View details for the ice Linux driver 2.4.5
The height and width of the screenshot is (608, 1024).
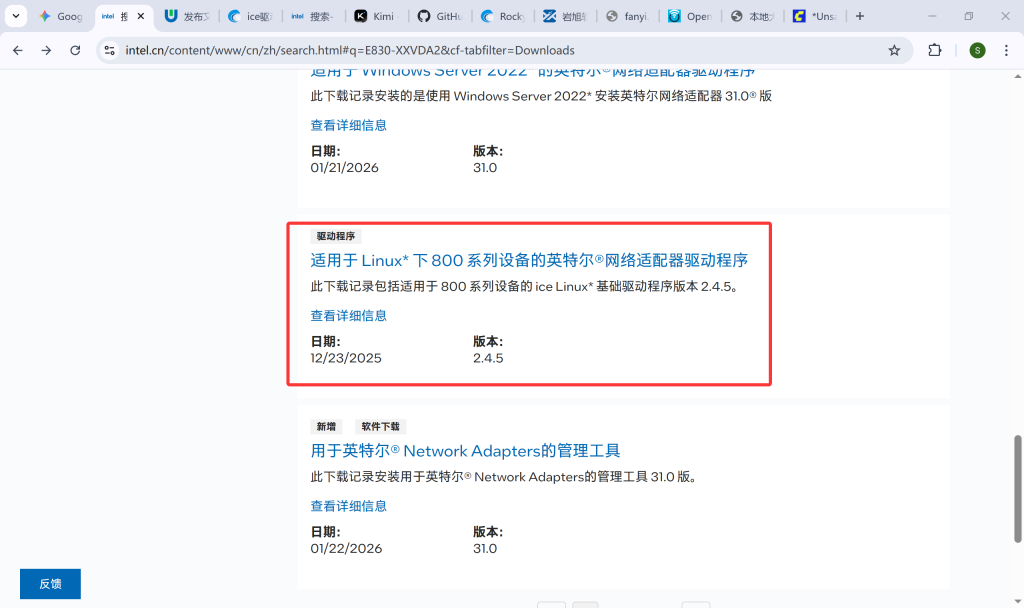[348, 315]
